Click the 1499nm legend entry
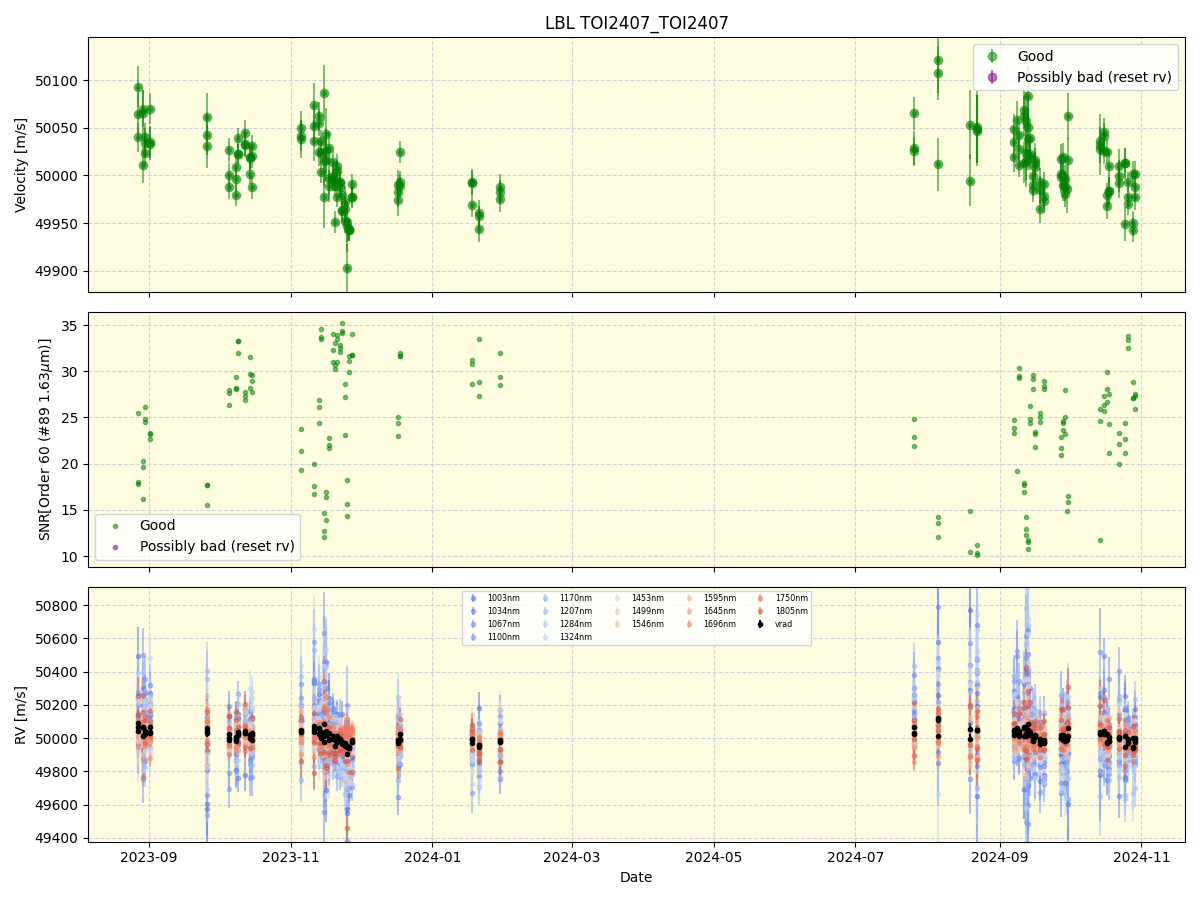1200x900 pixels. tap(639, 611)
